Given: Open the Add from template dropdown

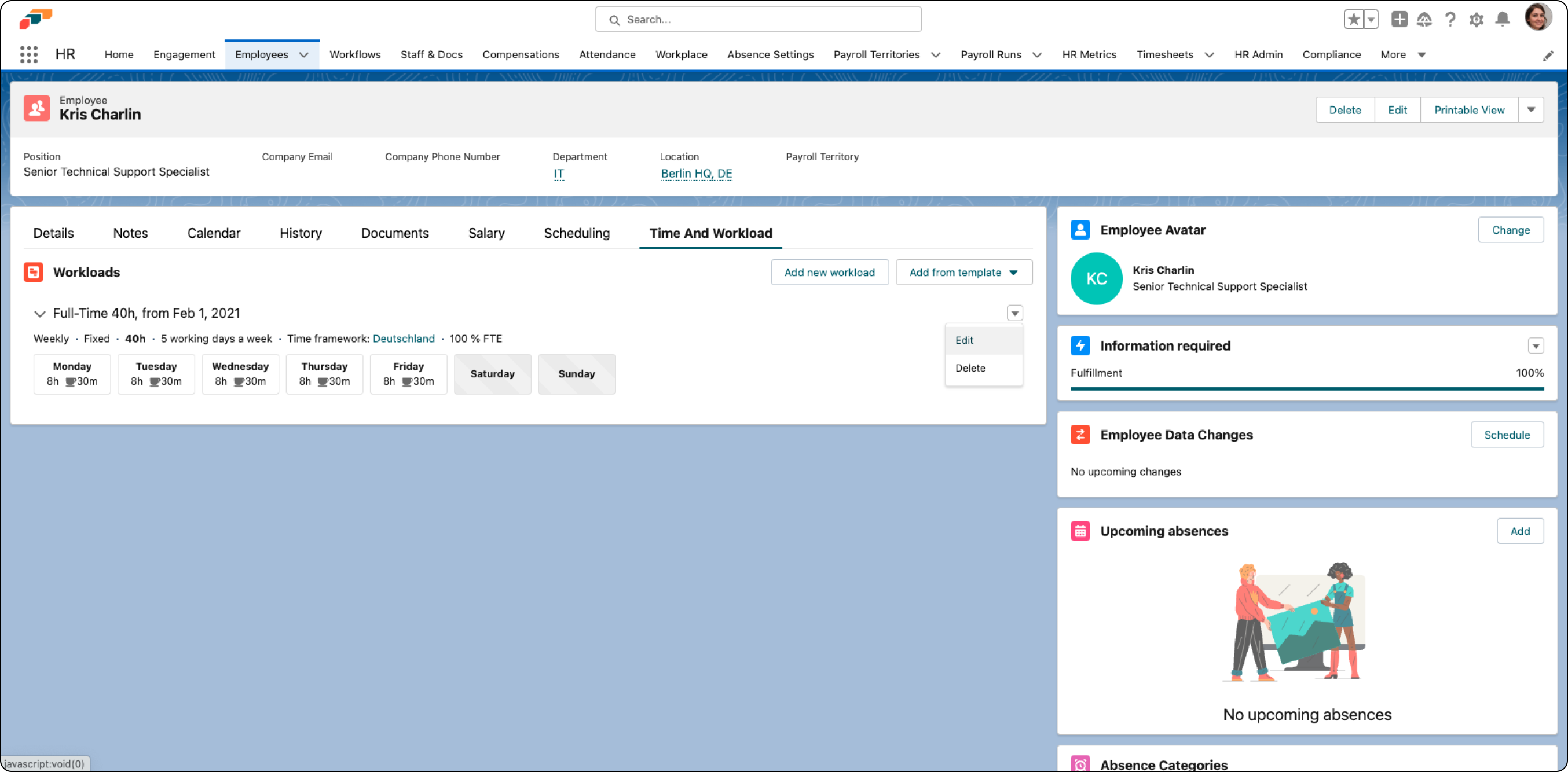Looking at the screenshot, I should coord(963,273).
